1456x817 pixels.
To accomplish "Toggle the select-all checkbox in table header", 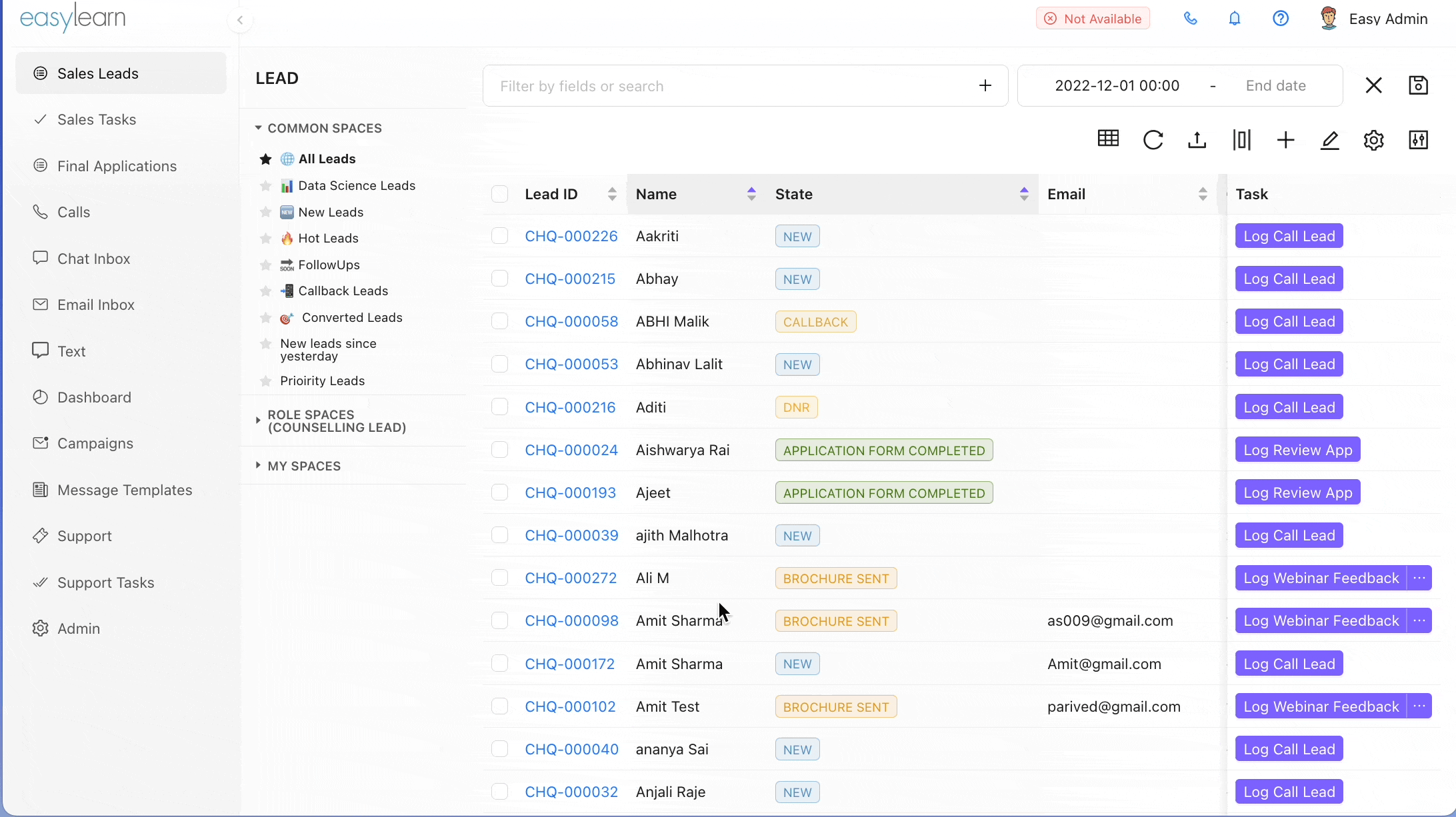I will 499,194.
